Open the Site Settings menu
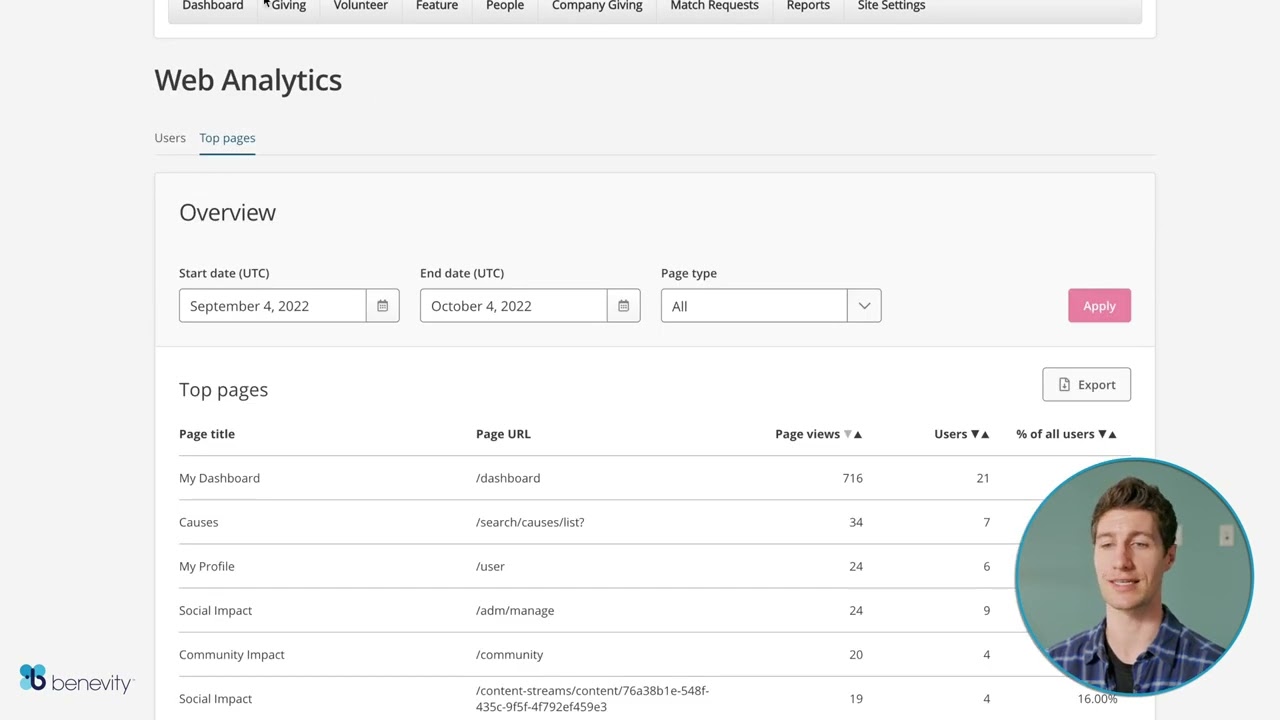Image resolution: width=1280 pixels, height=720 pixels. tap(891, 6)
